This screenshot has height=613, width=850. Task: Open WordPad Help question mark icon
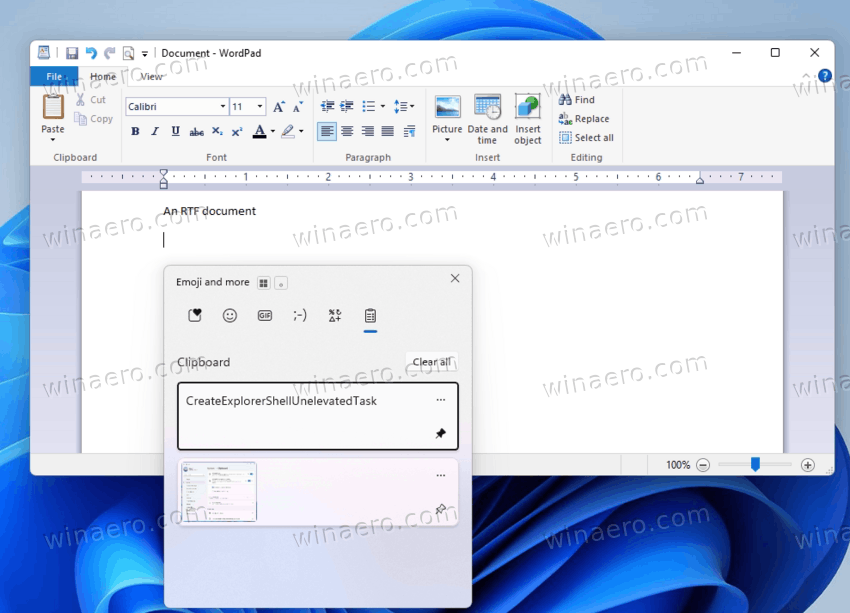825,76
